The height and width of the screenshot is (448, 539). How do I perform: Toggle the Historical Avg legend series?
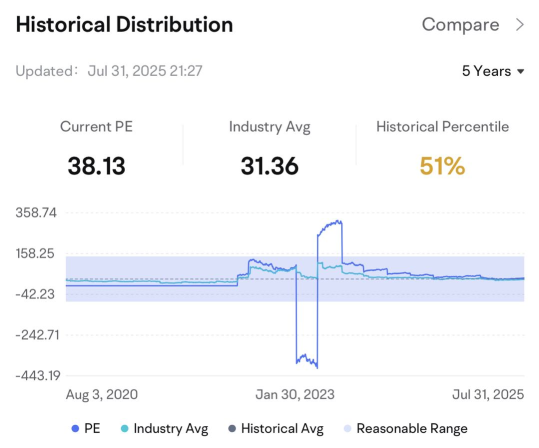[x=276, y=428]
